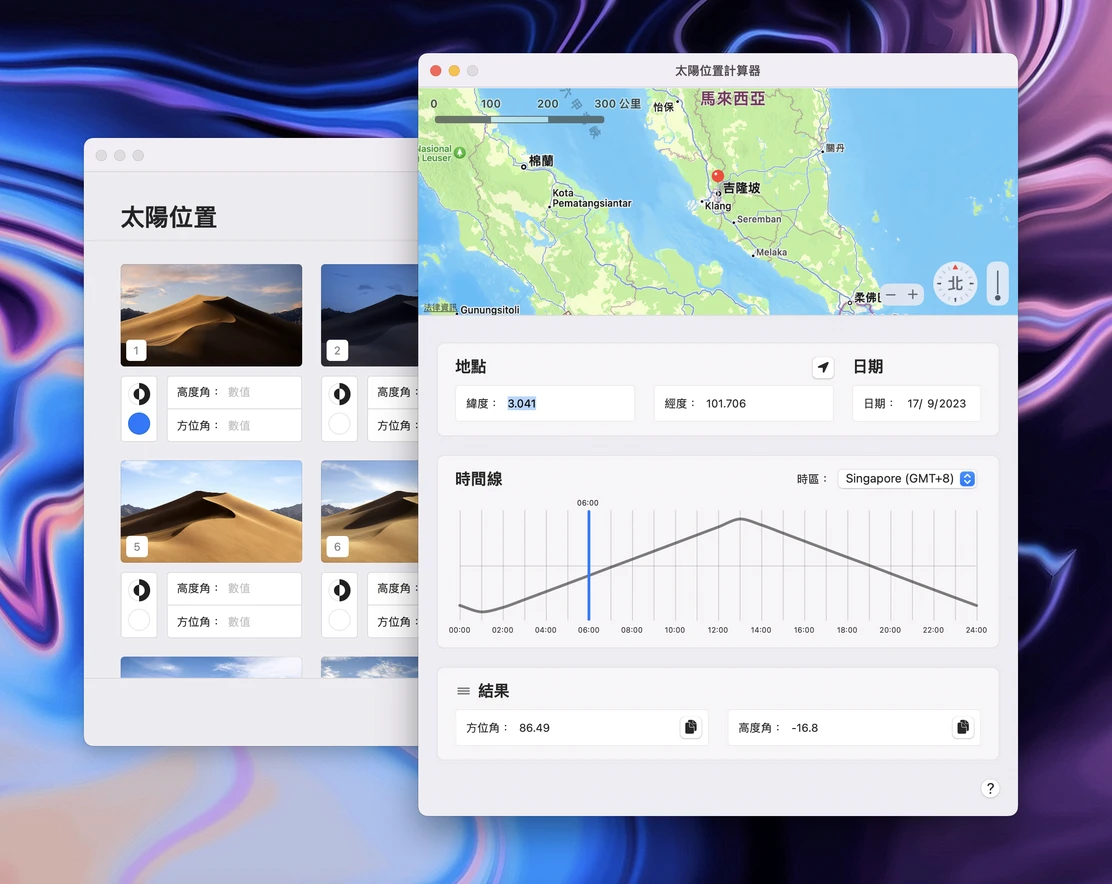Click the Medan (棉蘭) label on the map
1112x884 pixels.
click(541, 161)
